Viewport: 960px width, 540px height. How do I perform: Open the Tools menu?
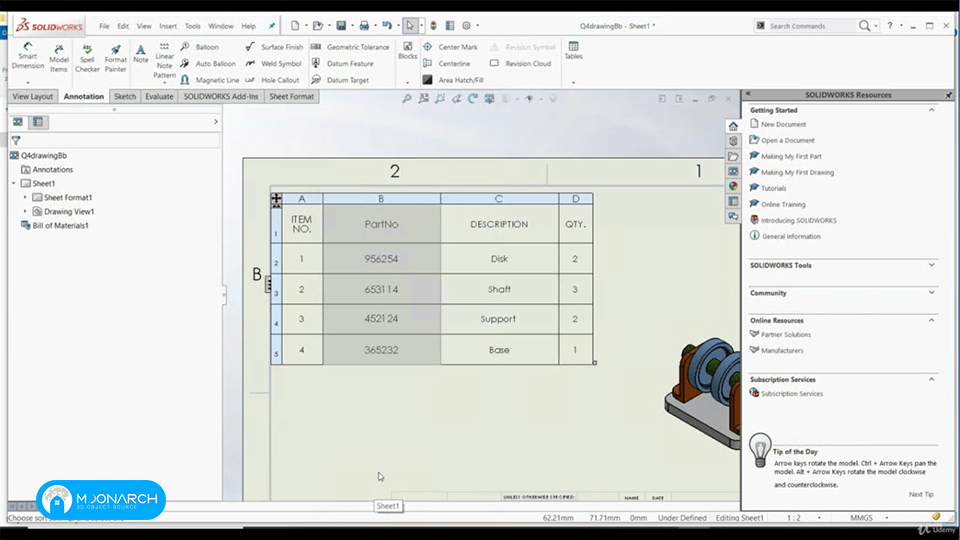(x=192, y=26)
